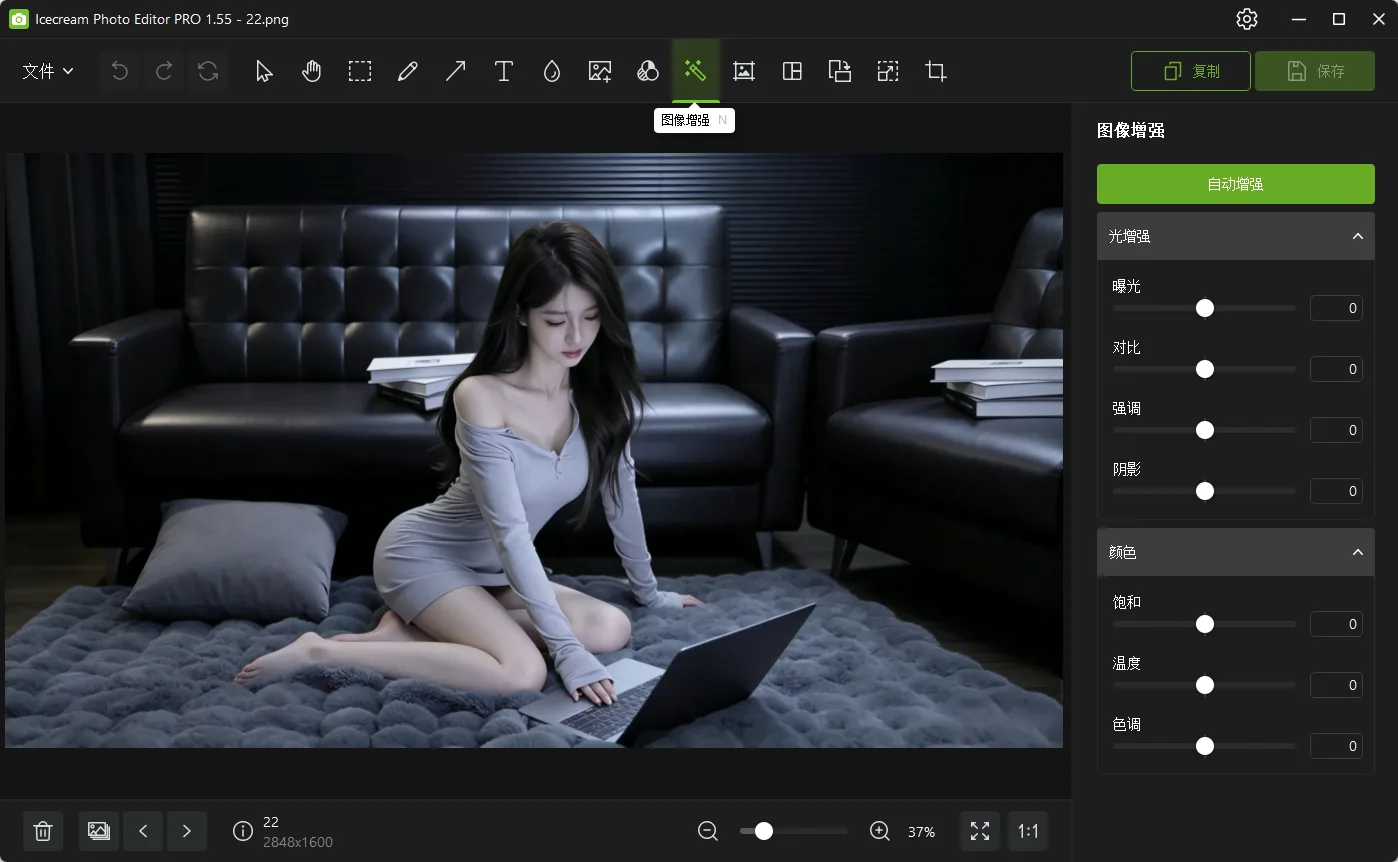Screen dimensions: 1398x862
Task: Zoom out with the minus magnifier
Action: pyautogui.click(x=708, y=831)
